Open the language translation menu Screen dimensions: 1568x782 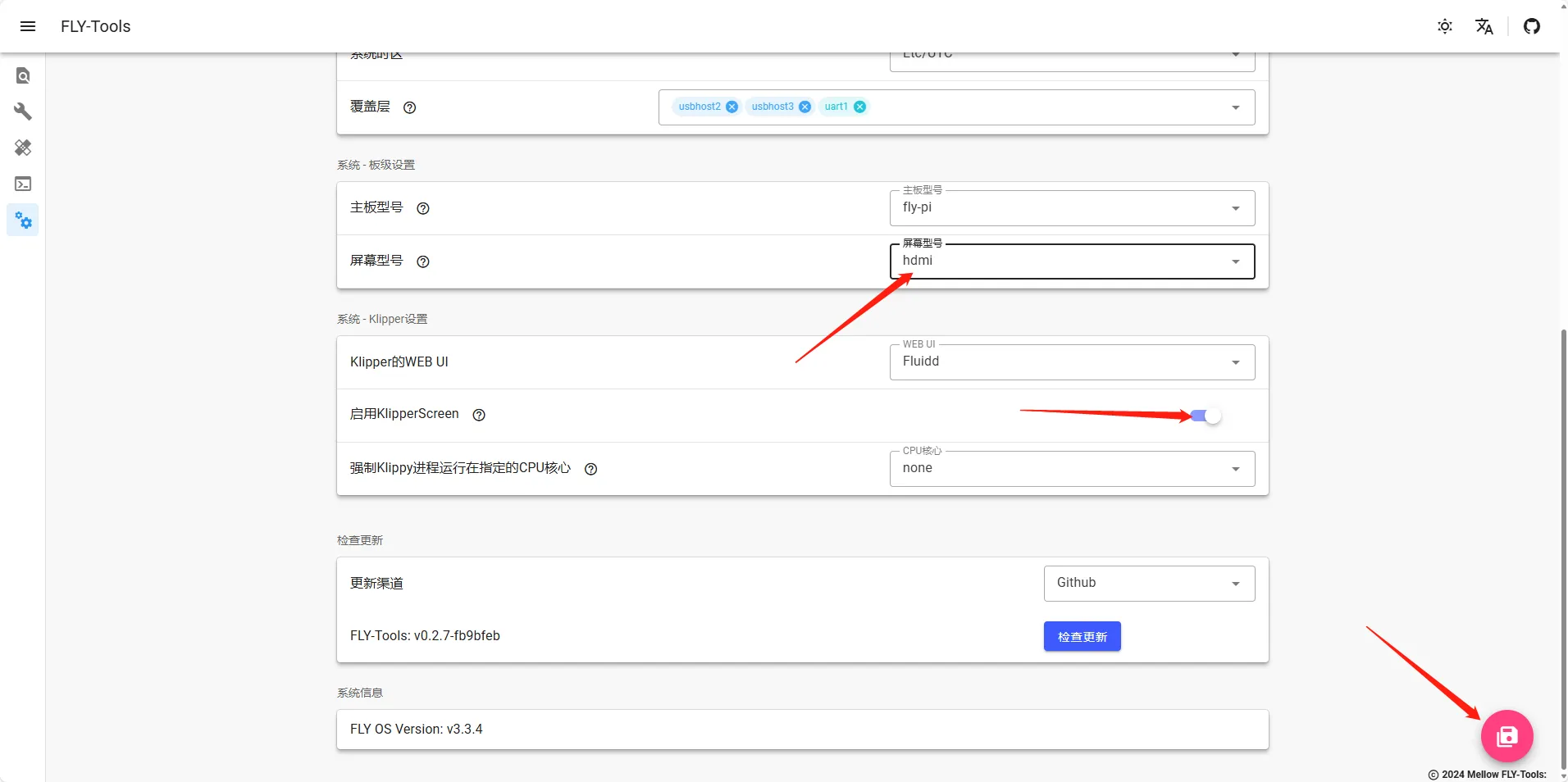click(1484, 26)
